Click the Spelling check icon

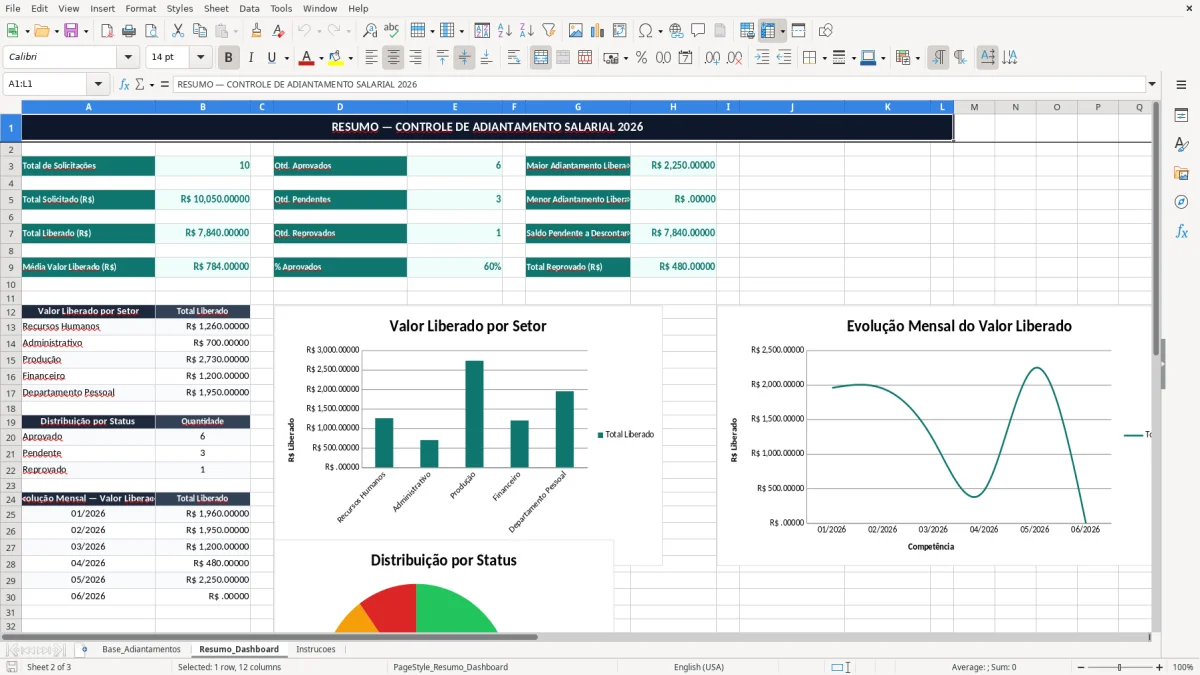click(x=392, y=31)
